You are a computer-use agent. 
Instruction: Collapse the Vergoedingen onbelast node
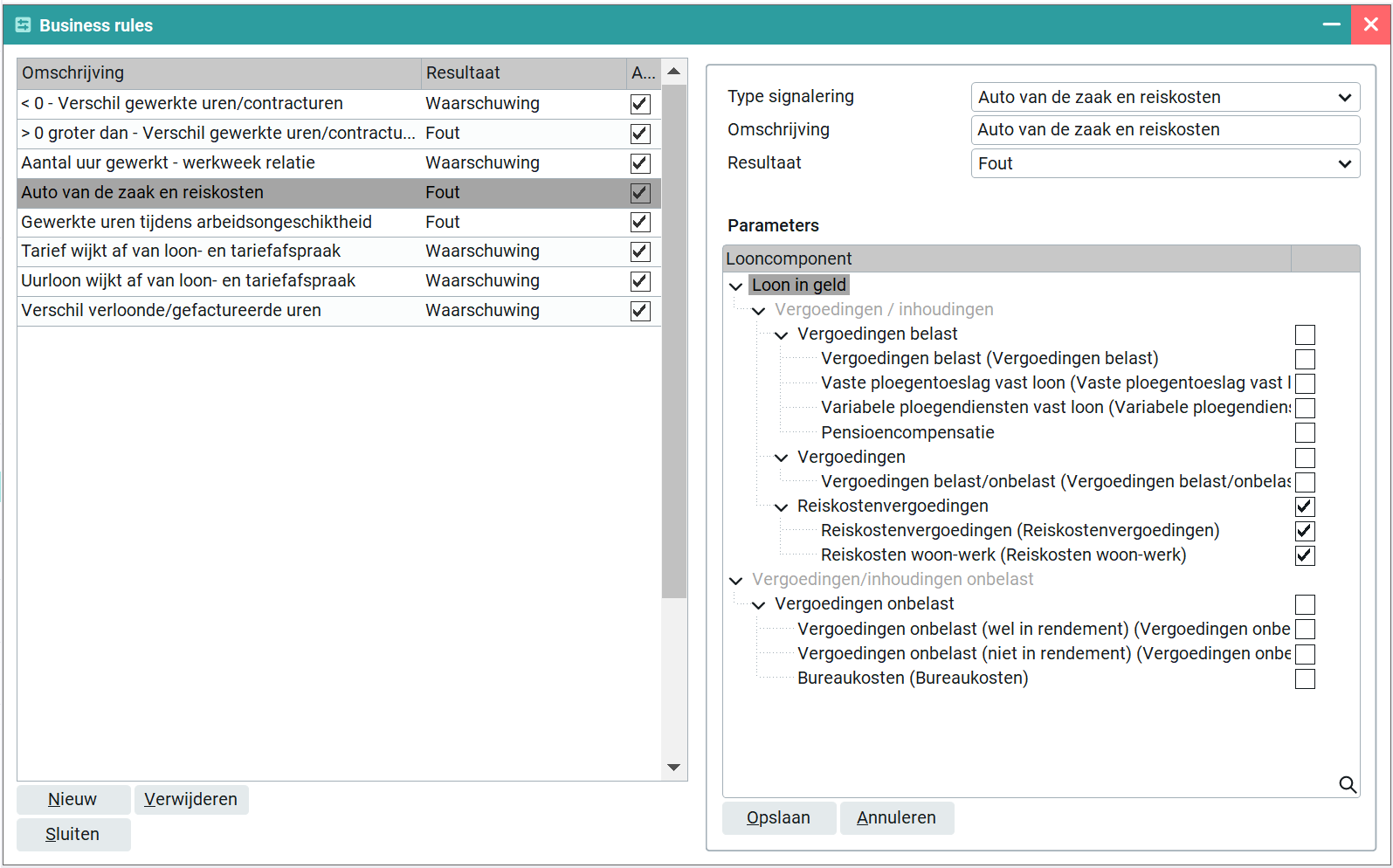(759, 604)
